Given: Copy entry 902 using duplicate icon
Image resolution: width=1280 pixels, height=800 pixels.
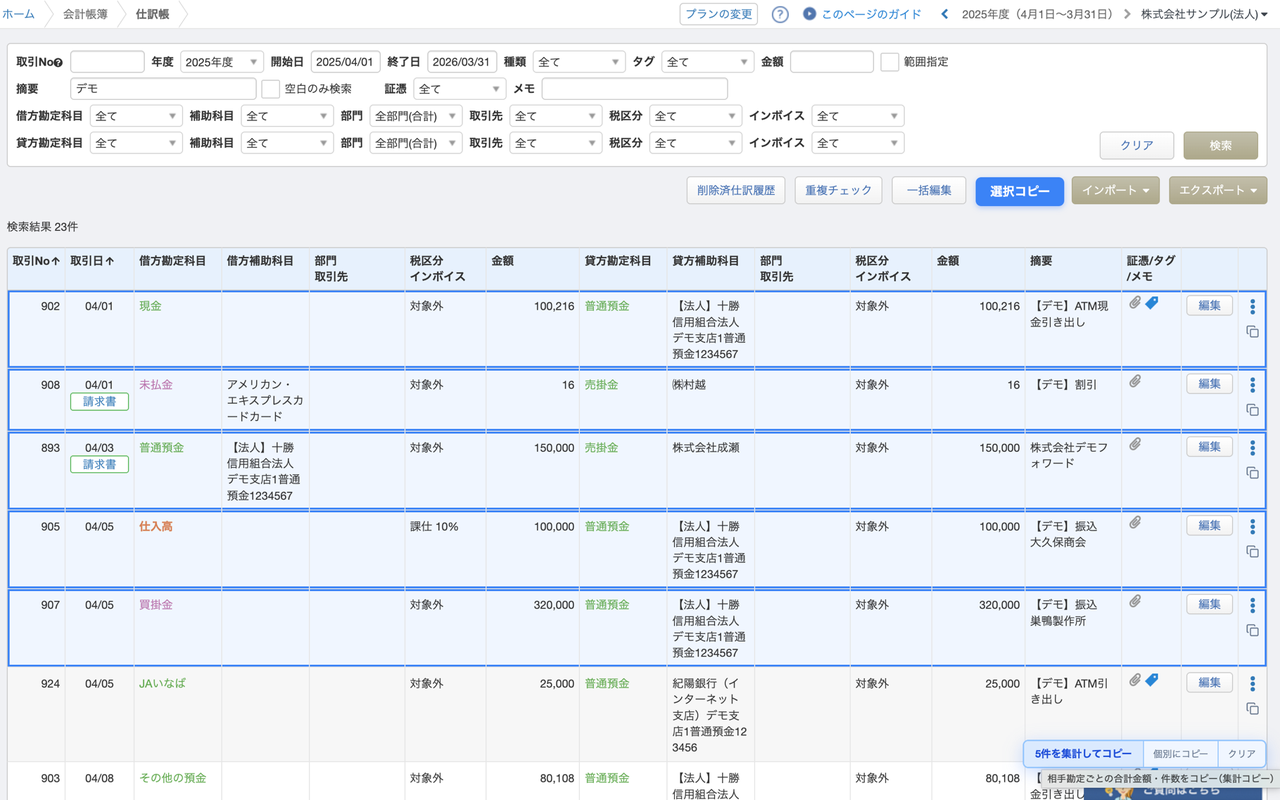Looking at the screenshot, I should click(1252, 332).
